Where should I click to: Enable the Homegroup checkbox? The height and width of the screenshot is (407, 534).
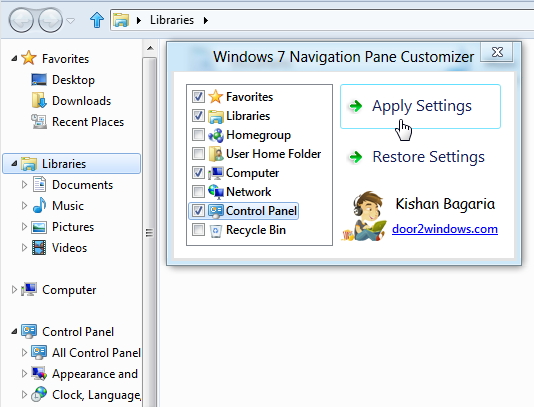(198, 135)
